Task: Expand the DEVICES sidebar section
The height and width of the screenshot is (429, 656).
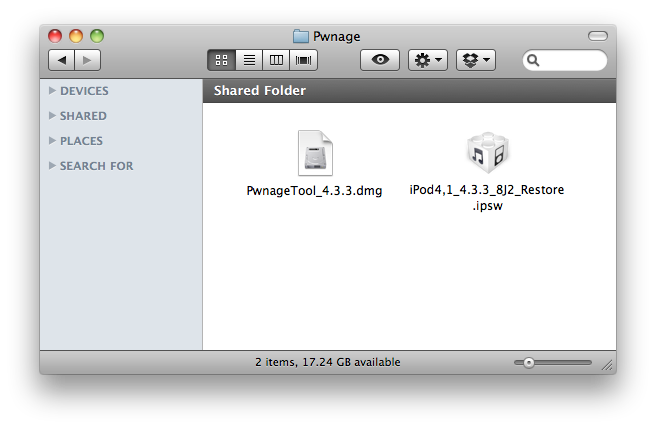Action: coord(52,91)
